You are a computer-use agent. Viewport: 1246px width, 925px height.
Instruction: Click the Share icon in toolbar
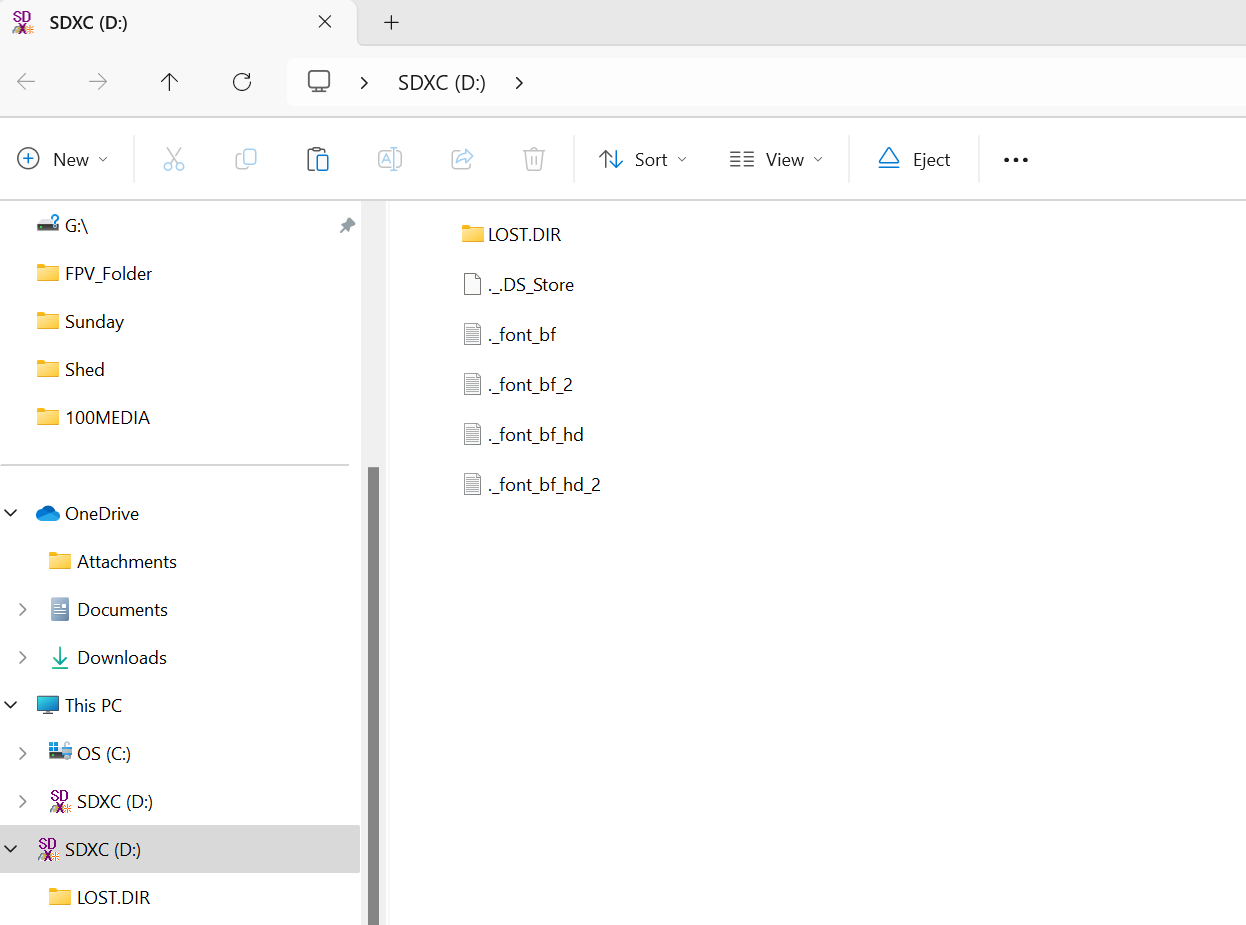pyautogui.click(x=462, y=159)
